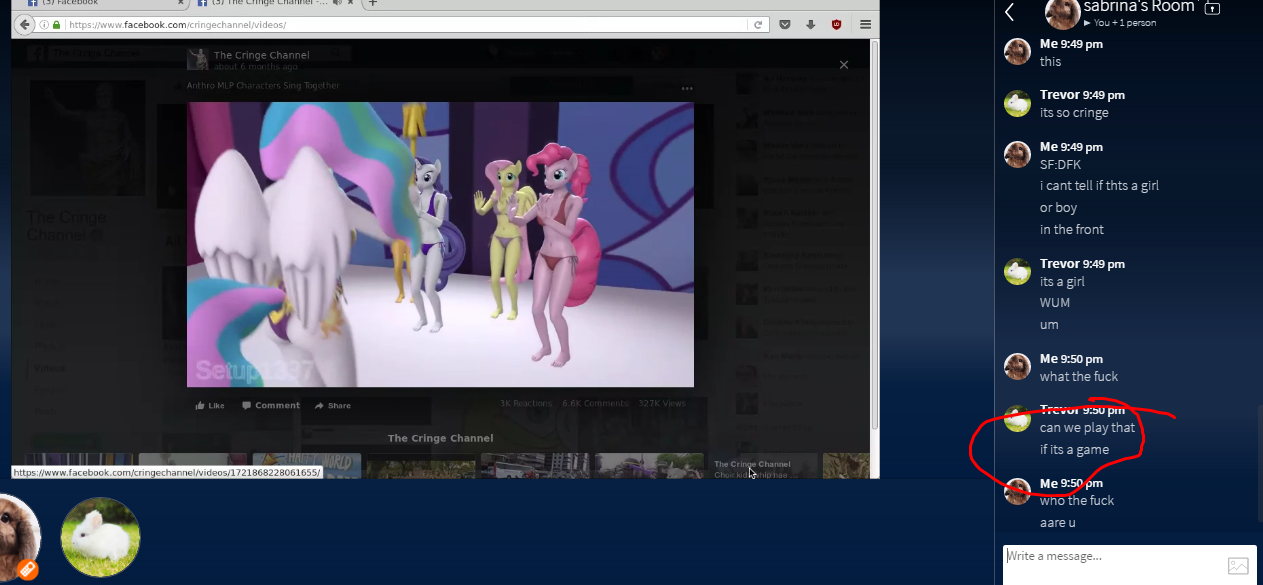Expand the You + 1 person list
1263x585 pixels.
click(x=1120, y=23)
